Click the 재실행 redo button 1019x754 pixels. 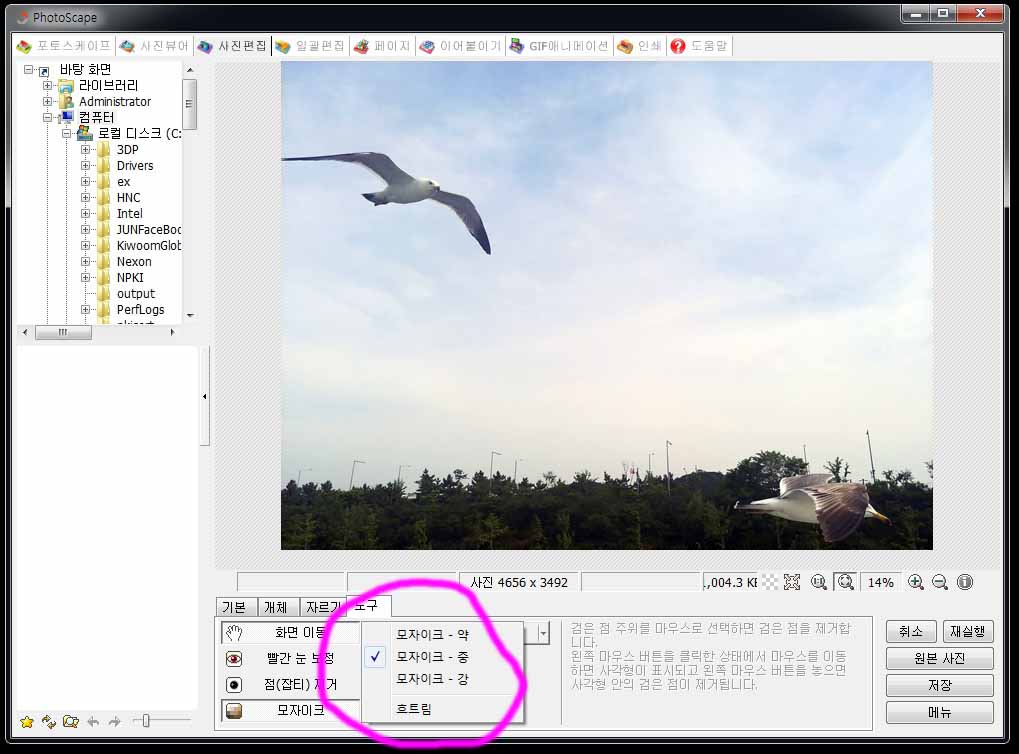click(968, 631)
